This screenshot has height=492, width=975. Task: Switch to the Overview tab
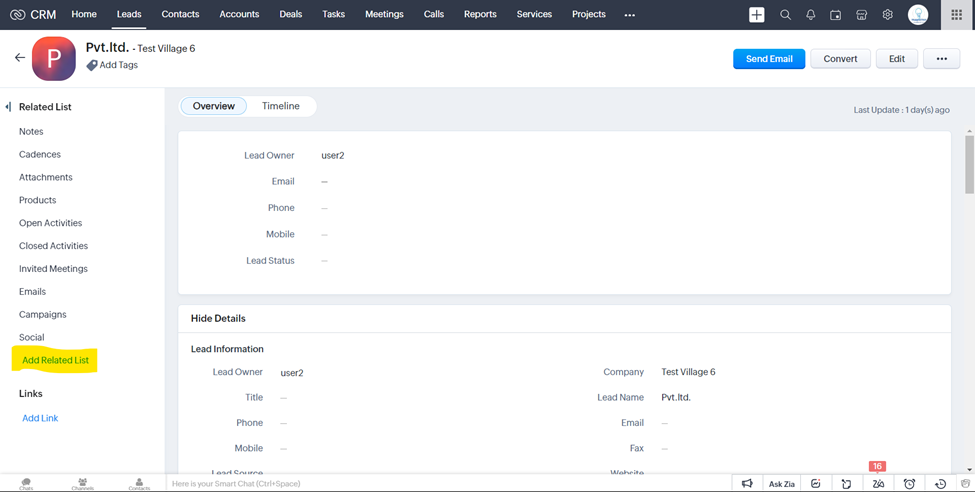point(213,106)
